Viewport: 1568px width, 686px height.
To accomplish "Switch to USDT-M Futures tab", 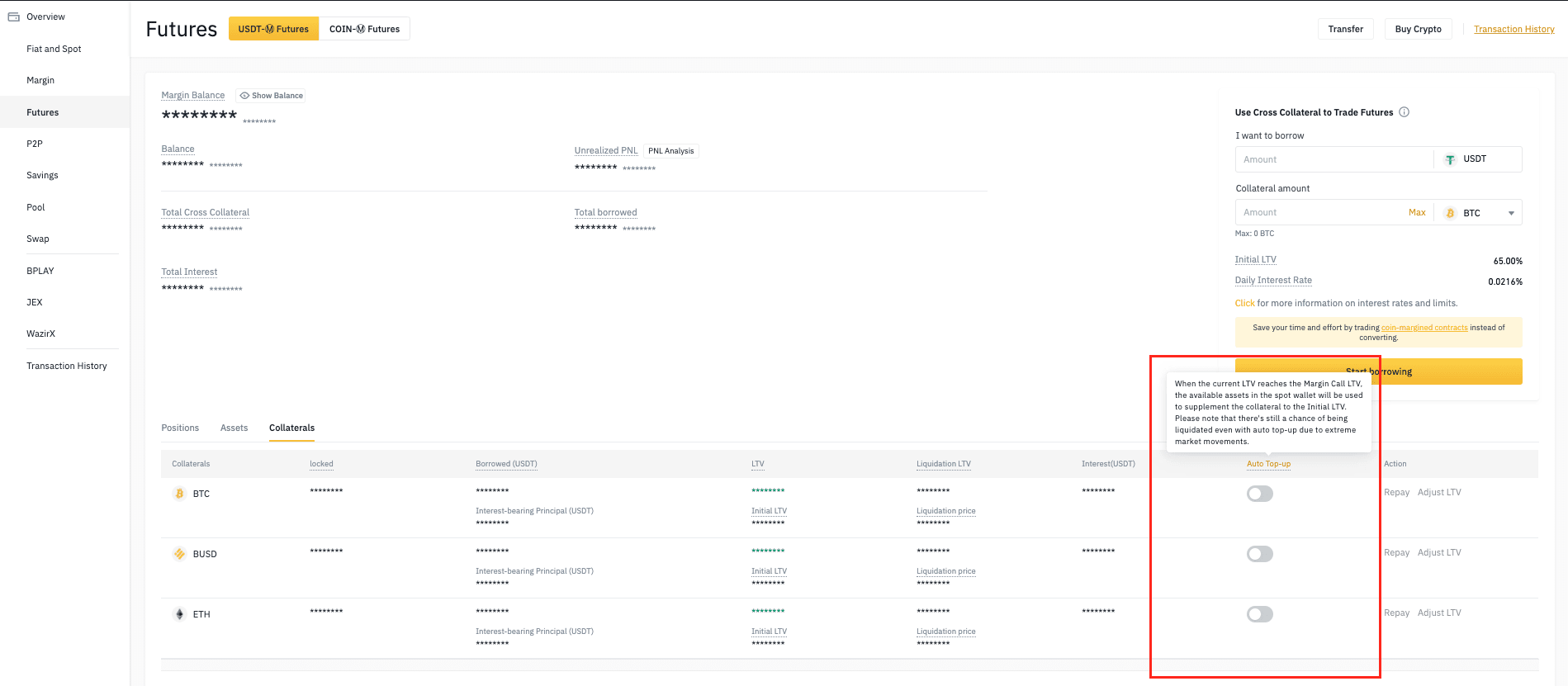I will click(273, 29).
